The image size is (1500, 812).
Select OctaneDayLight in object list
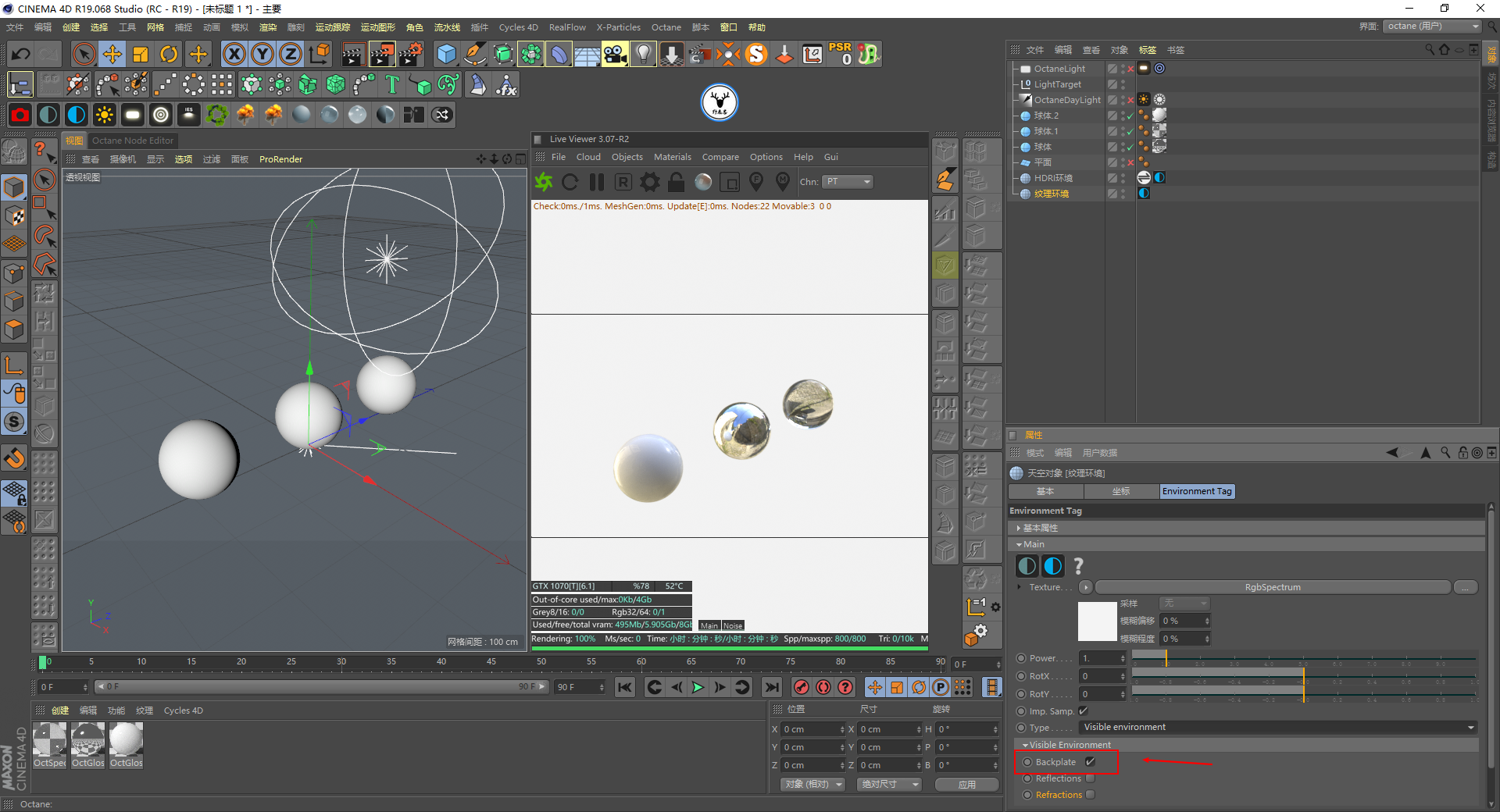[1067, 100]
